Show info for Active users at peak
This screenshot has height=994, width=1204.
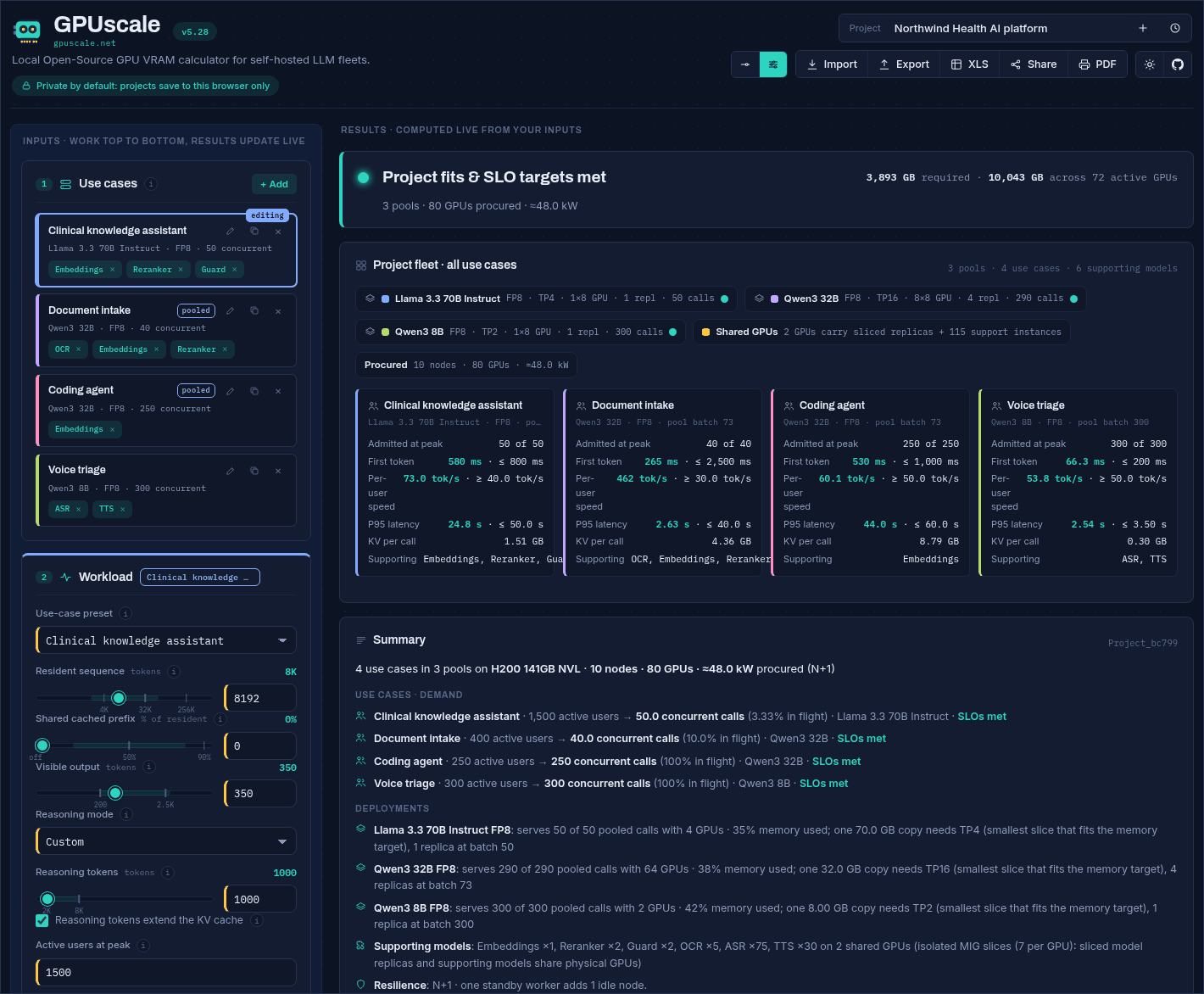click(143, 945)
